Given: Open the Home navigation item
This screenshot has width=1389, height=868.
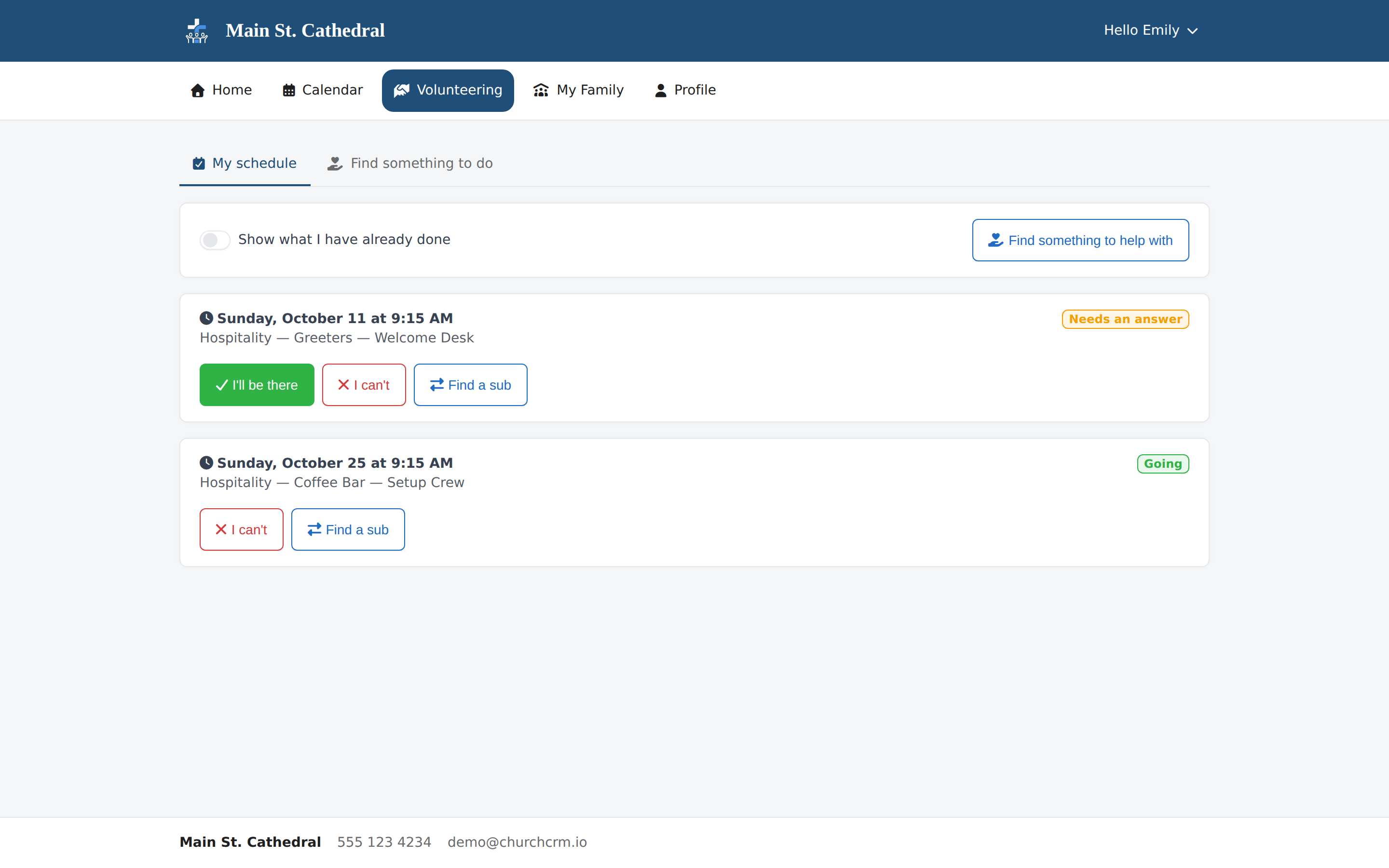Looking at the screenshot, I should [x=221, y=91].
